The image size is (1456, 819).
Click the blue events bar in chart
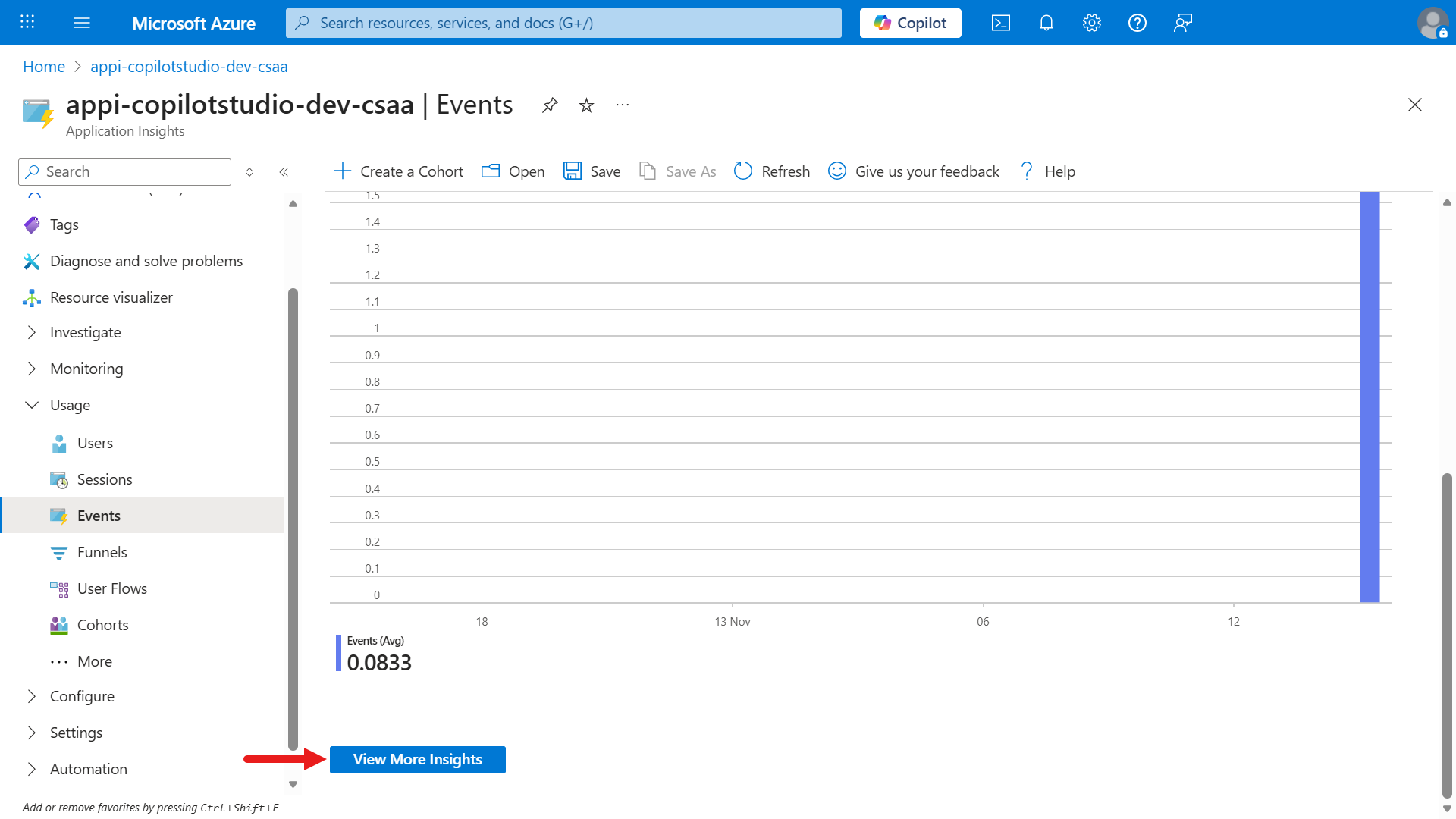click(1370, 397)
